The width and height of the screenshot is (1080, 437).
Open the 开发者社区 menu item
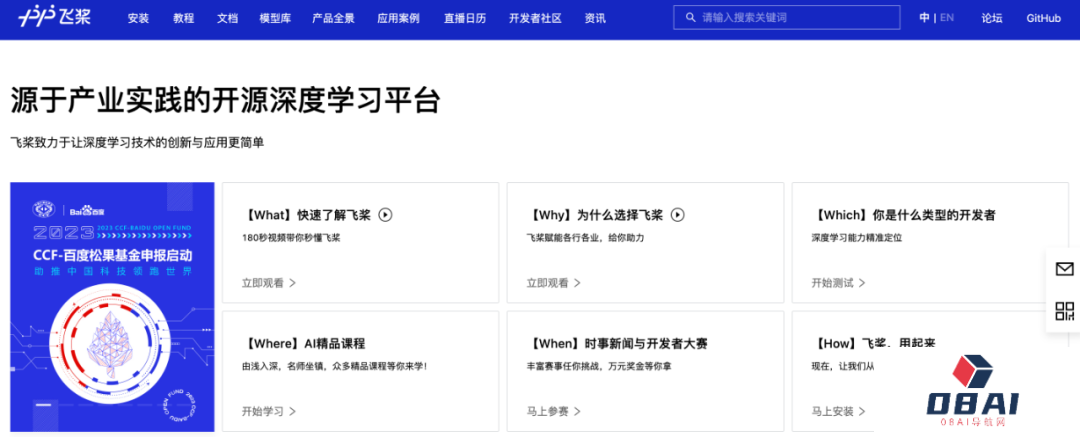tap(535, 19)
